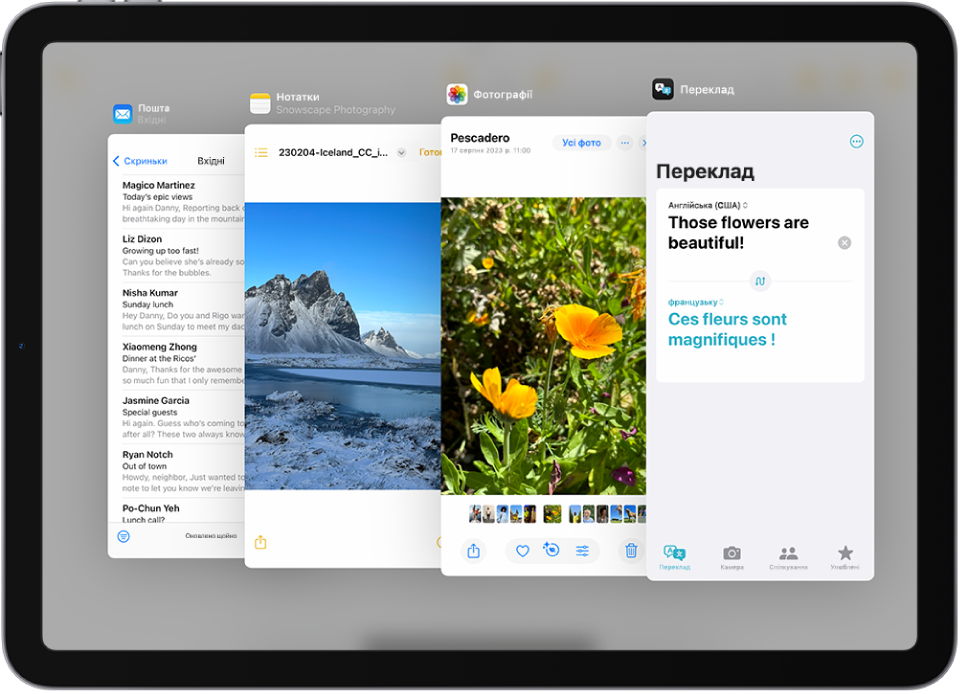Screen dimensions: 960x694
Task: Open the photo adjustments sliders icon
Action: point(582,551)
